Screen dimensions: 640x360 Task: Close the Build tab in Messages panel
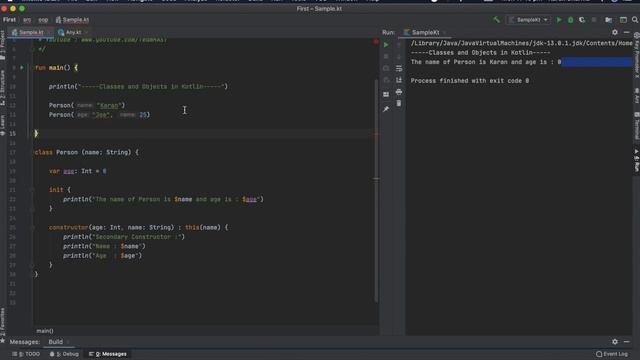click(x=68, y=342)
